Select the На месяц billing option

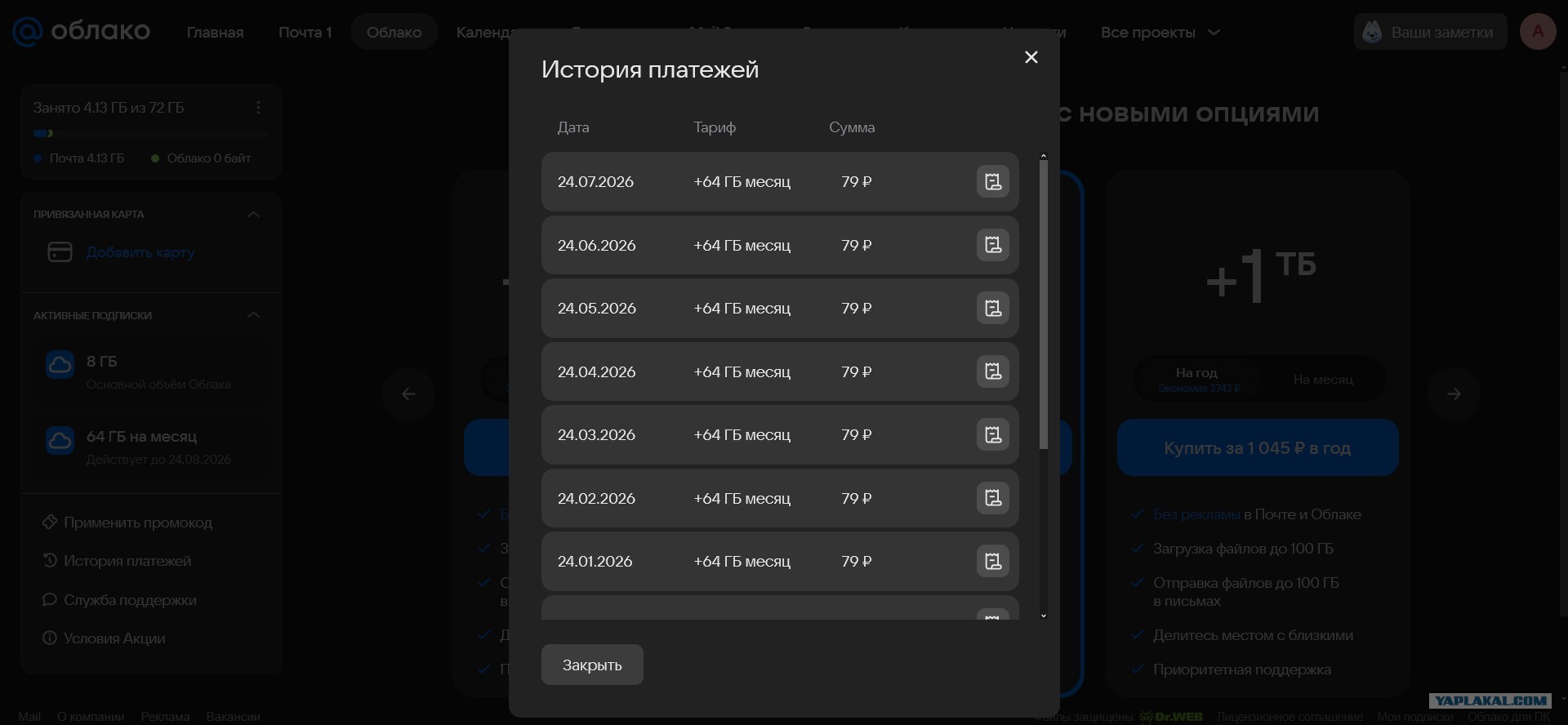(x=1323, y=379)
